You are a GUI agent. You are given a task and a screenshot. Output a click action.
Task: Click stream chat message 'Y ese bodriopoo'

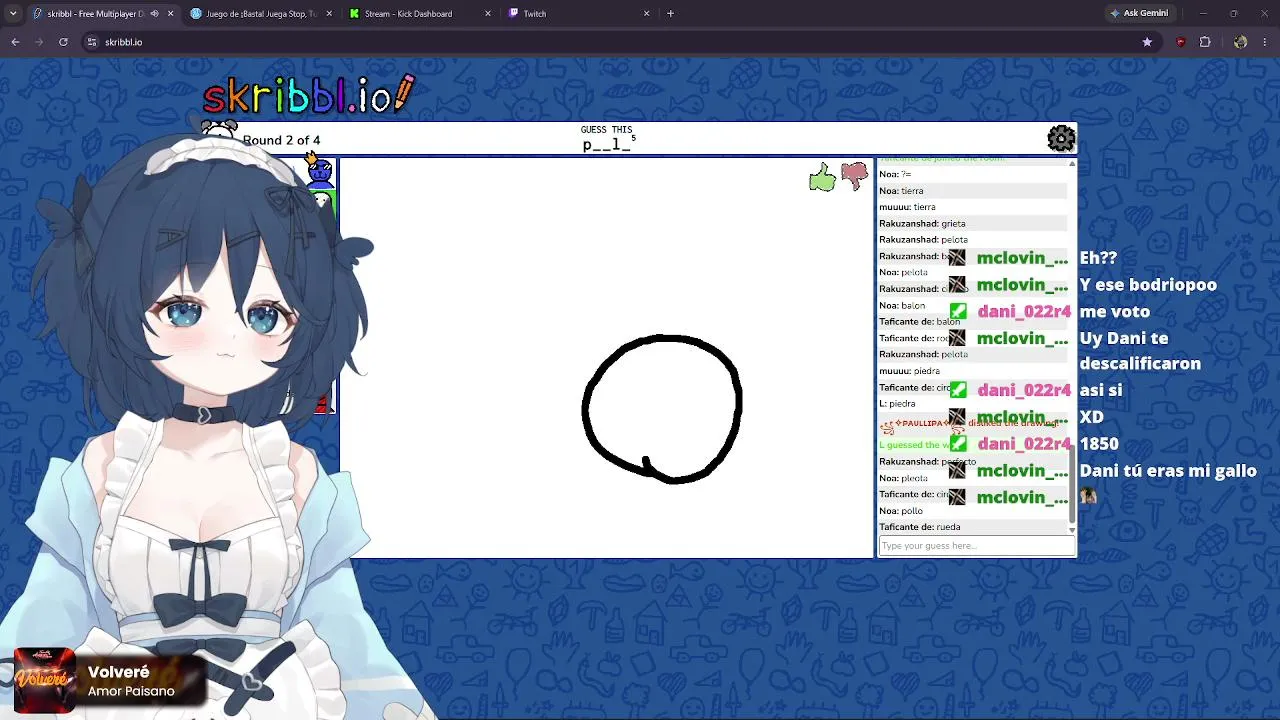1148,285
